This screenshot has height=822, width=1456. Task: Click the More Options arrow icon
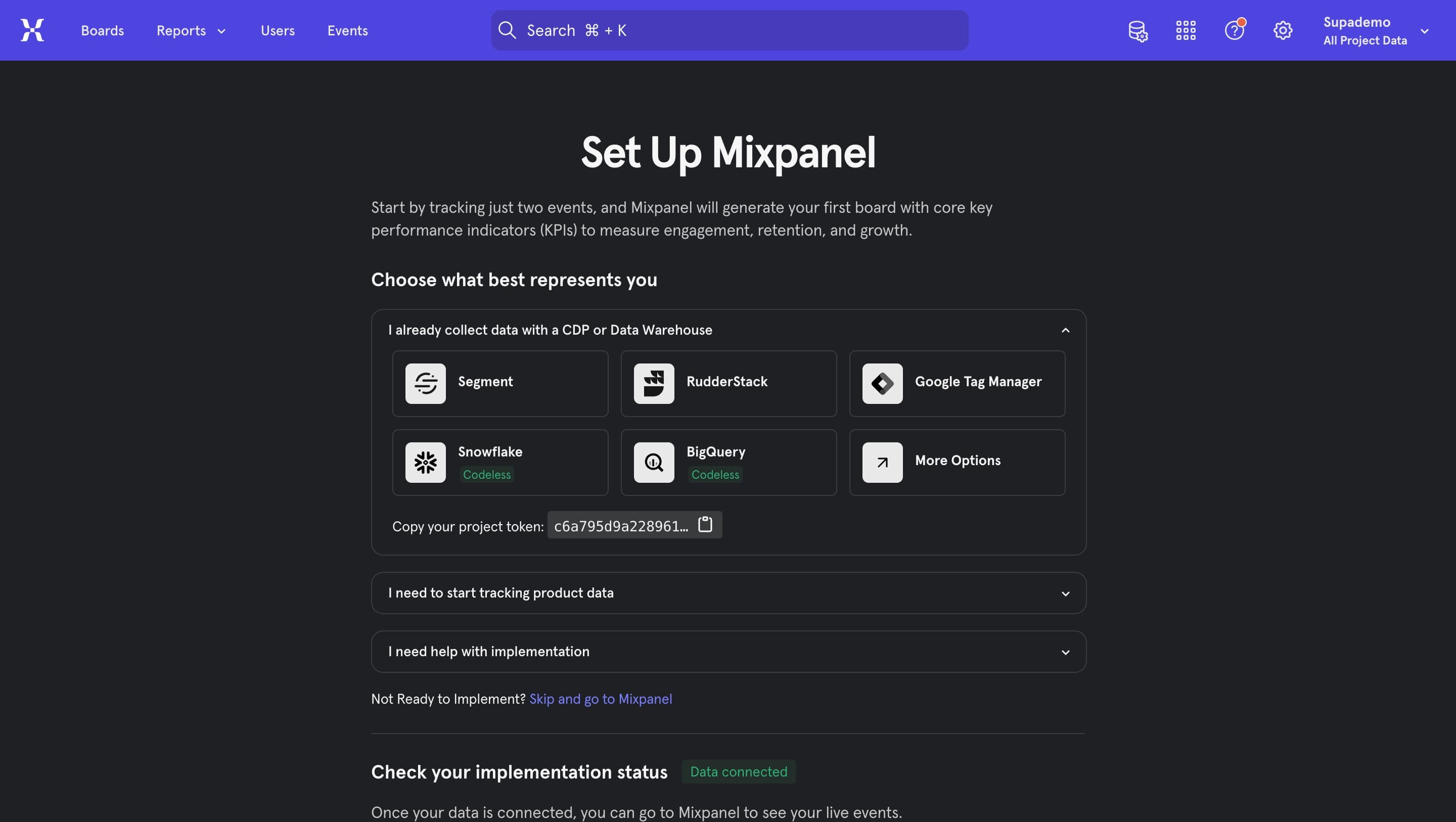[882, 463]
